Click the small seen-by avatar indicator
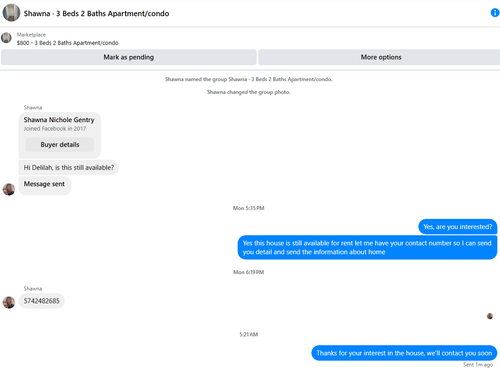The width and height of the screenshot is (500, 368). coord(490,316)
